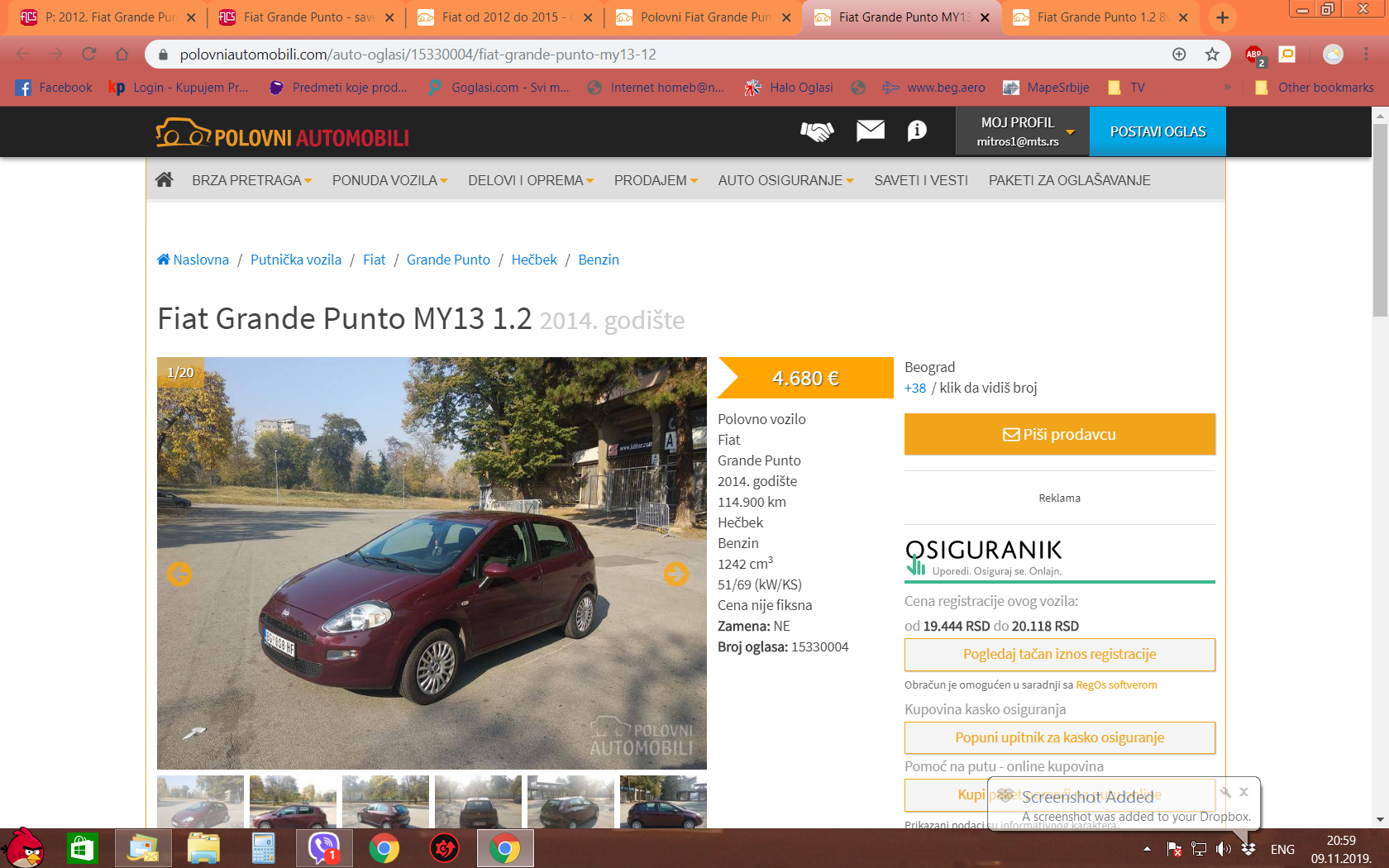Switch to 'Fiat od 2012 do 2015' tab
This screenshot has height=868, width=1389.
[504, 17]
